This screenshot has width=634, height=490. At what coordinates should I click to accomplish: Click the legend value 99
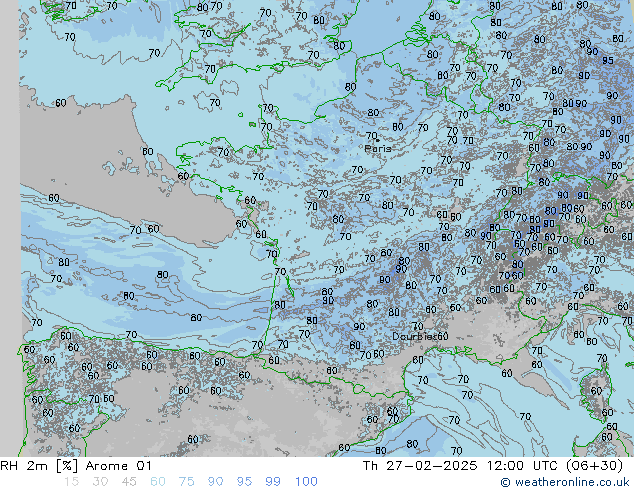coord(273,482)
